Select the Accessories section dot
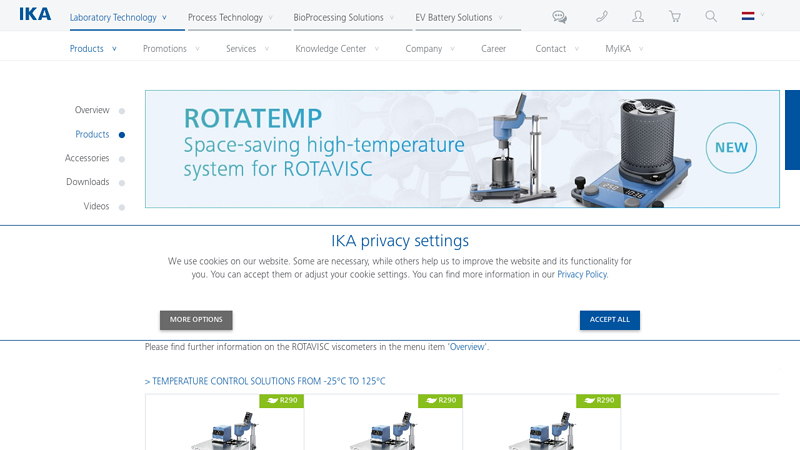 pyautogui.click(x=122, y=159)
